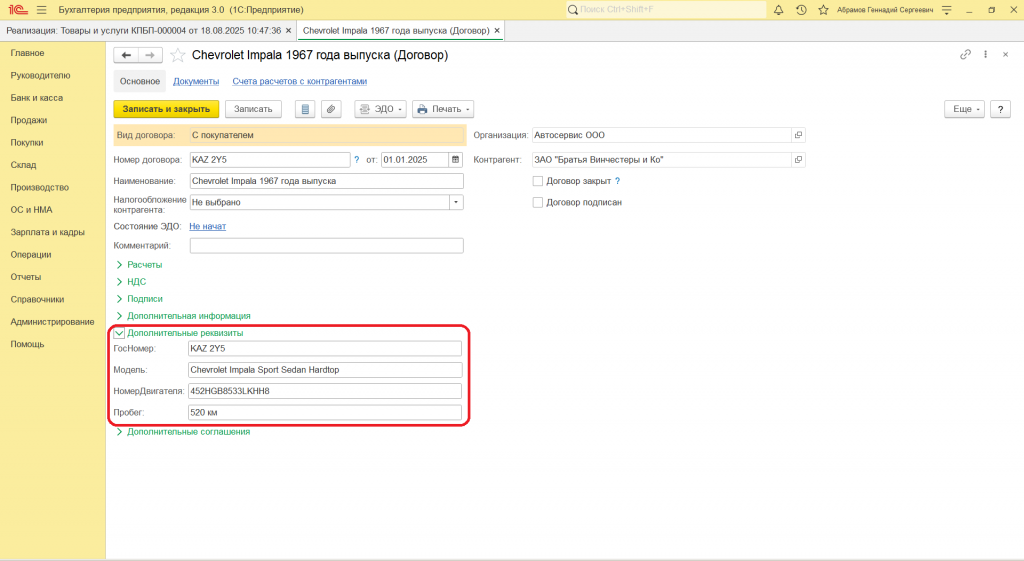The image size is (1024, 561).
Task: Click the Модель input field
Action: coord(325,370)
